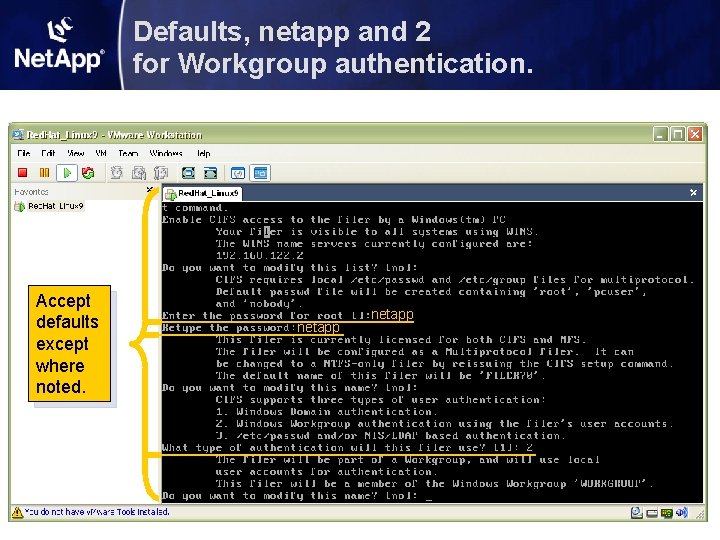The image size is (720, 540).
Task: Click the green Power On play icon
Action: pos(67,173)
